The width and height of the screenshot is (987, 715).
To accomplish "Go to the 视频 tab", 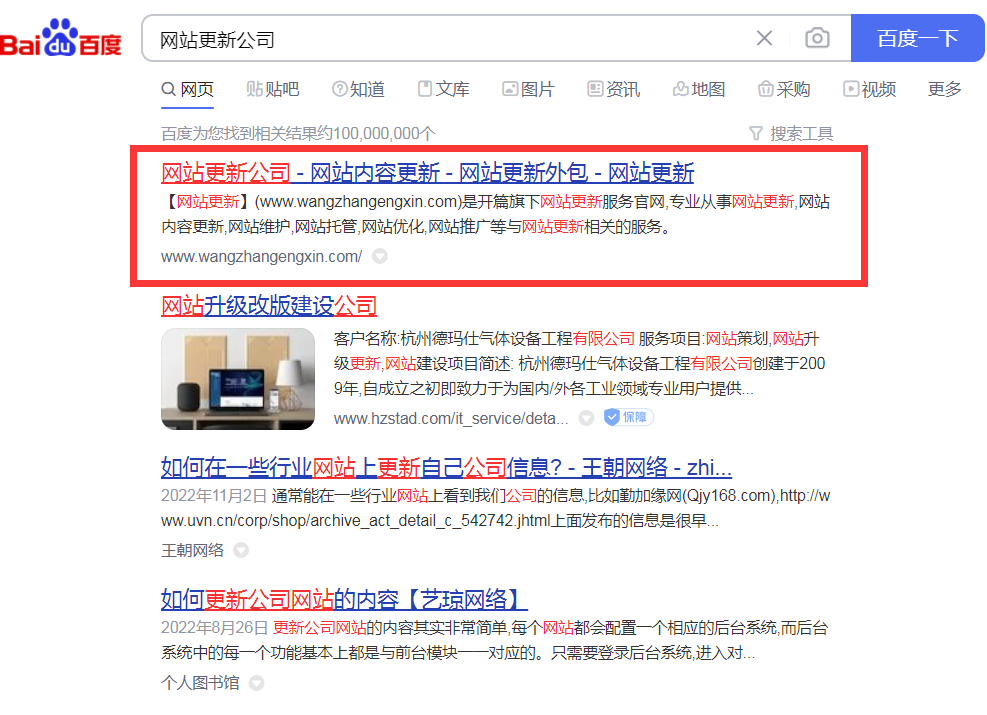I will (x=869, y=89).
